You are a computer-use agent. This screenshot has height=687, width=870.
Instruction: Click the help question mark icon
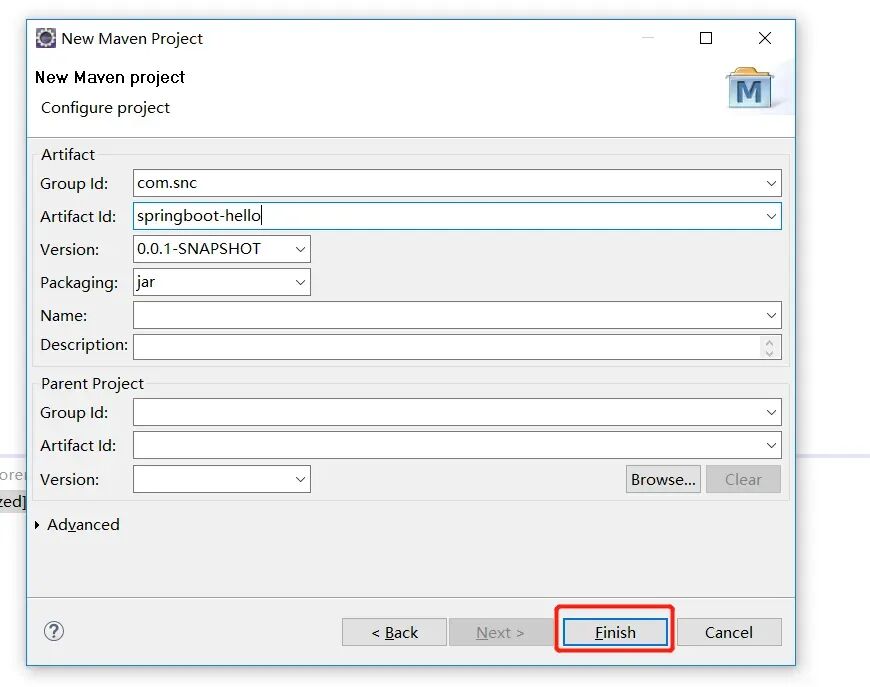tap(54, 631)
